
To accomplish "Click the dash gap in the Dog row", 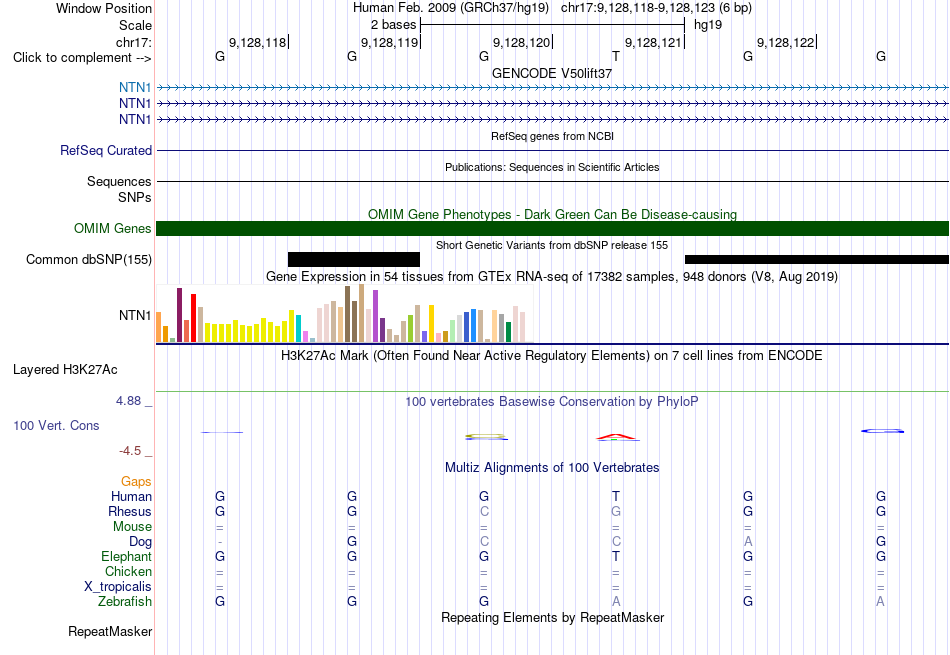I will (220, 541).
